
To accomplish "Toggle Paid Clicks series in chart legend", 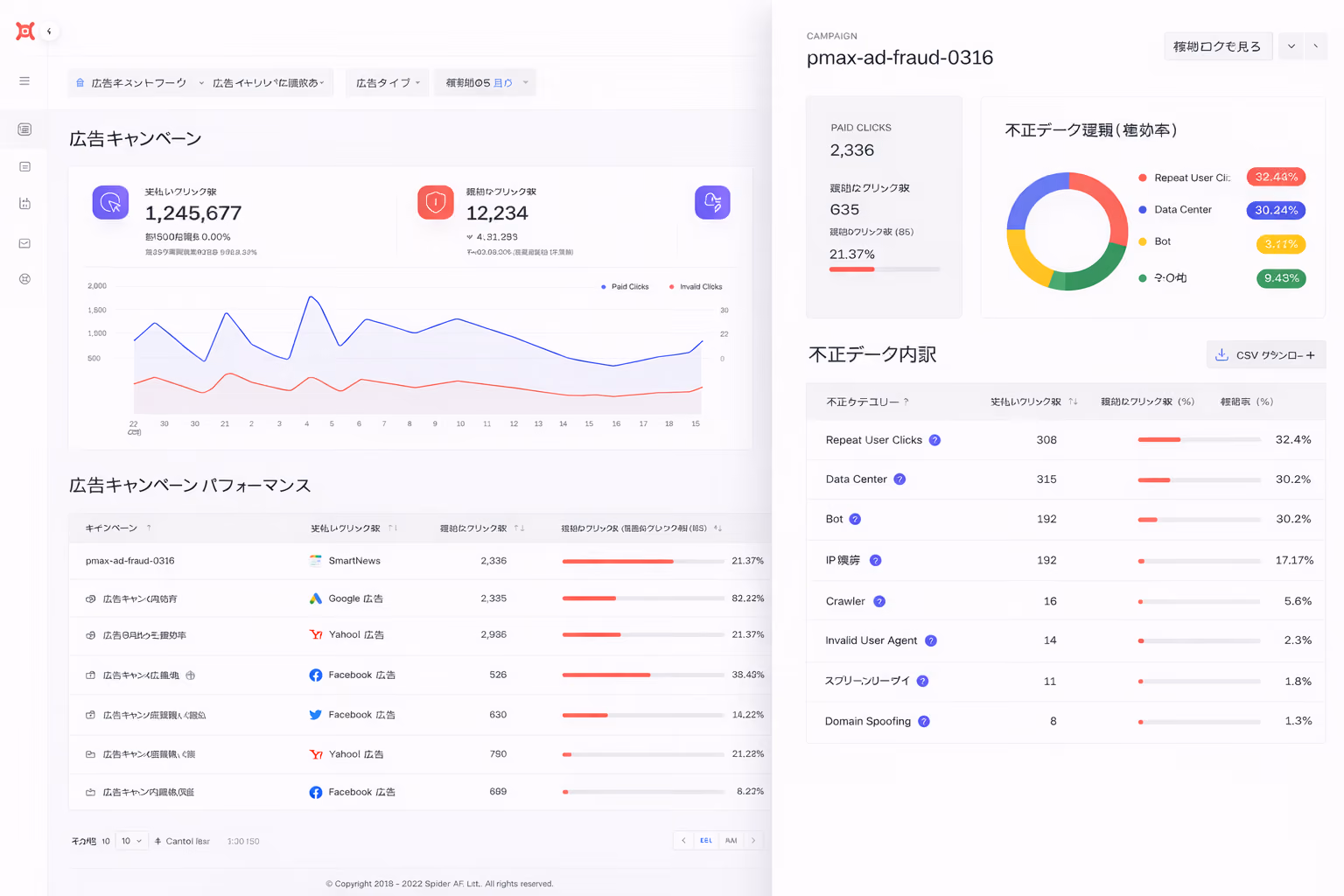I will 625,287.
